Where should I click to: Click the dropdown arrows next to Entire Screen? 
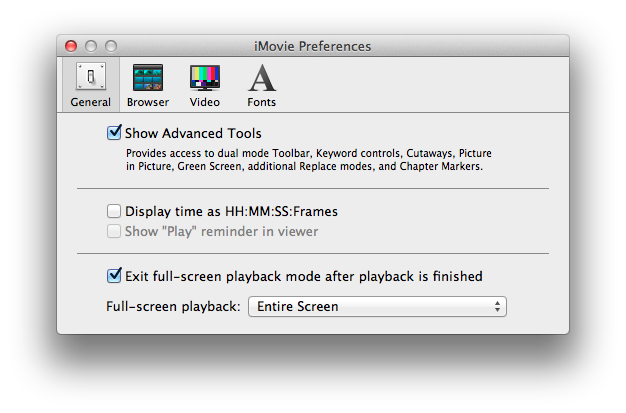pyautogui.click(x=497, y=307)
